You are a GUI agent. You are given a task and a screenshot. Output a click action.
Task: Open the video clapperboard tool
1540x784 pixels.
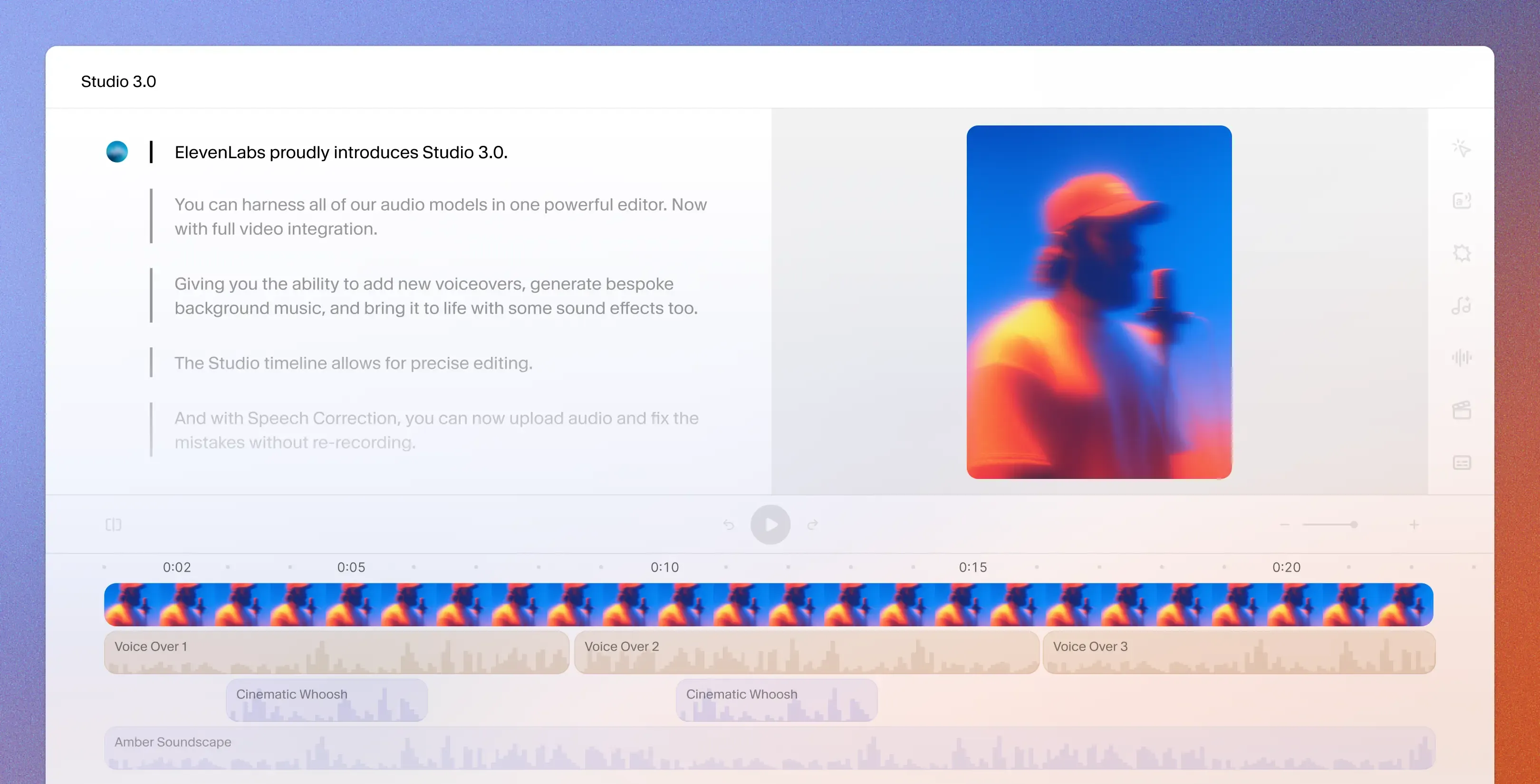pyautogui.click(x=1462, y=410)
